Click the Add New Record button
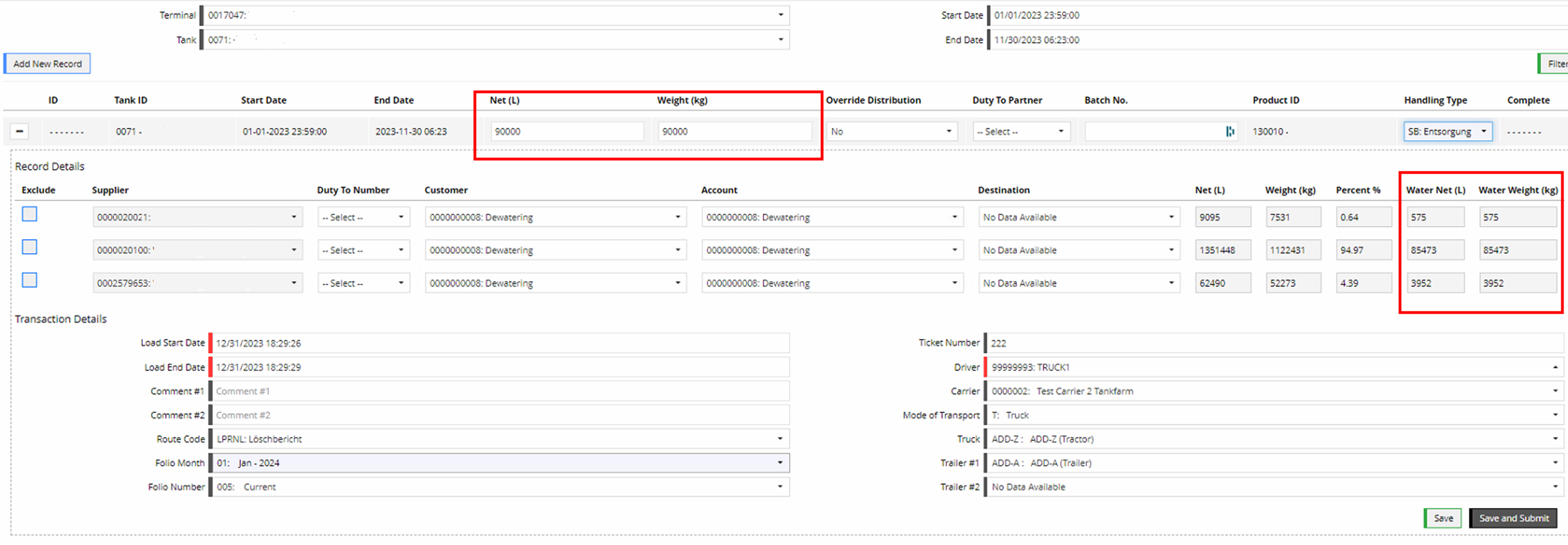 click(x=48, y=64)
